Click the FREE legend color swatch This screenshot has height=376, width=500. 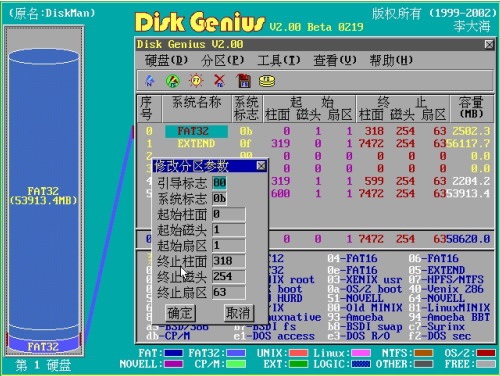click(x=486, y=364)
